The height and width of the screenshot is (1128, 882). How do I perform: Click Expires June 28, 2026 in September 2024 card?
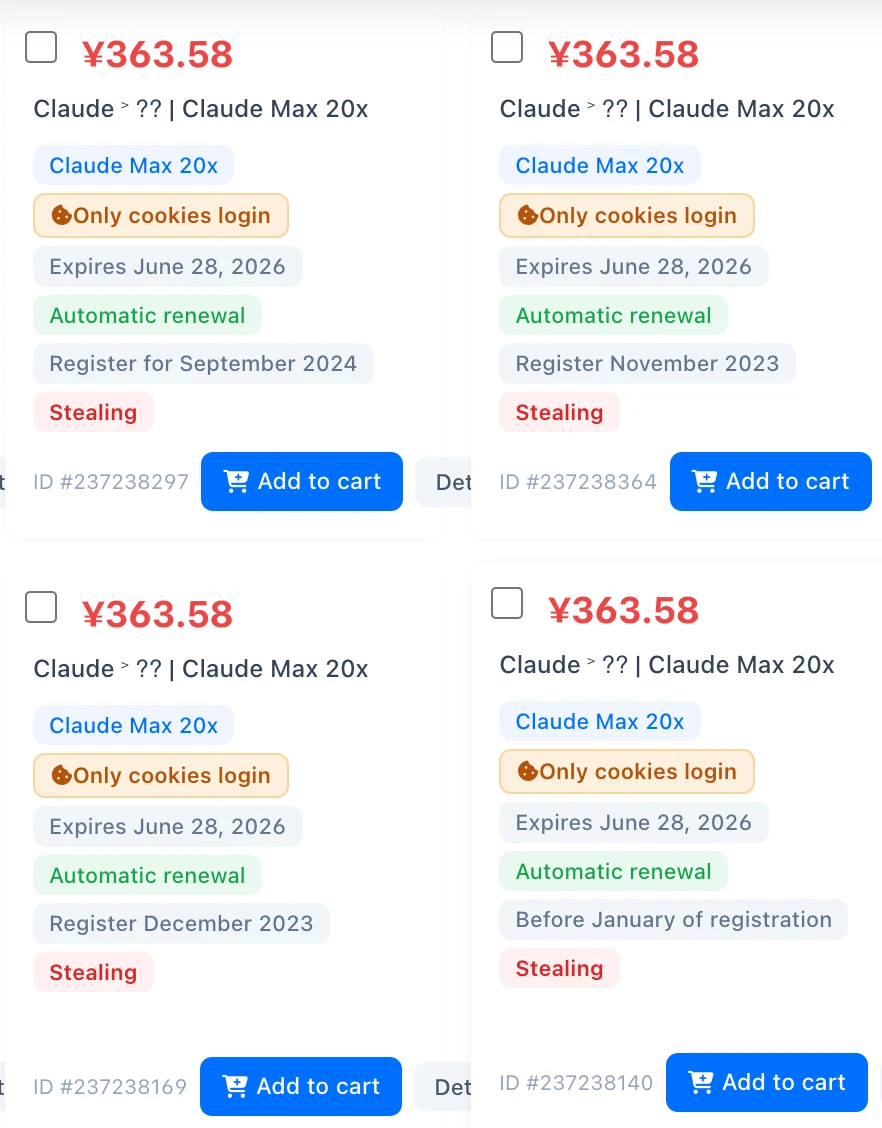click(x=168, y=266)
